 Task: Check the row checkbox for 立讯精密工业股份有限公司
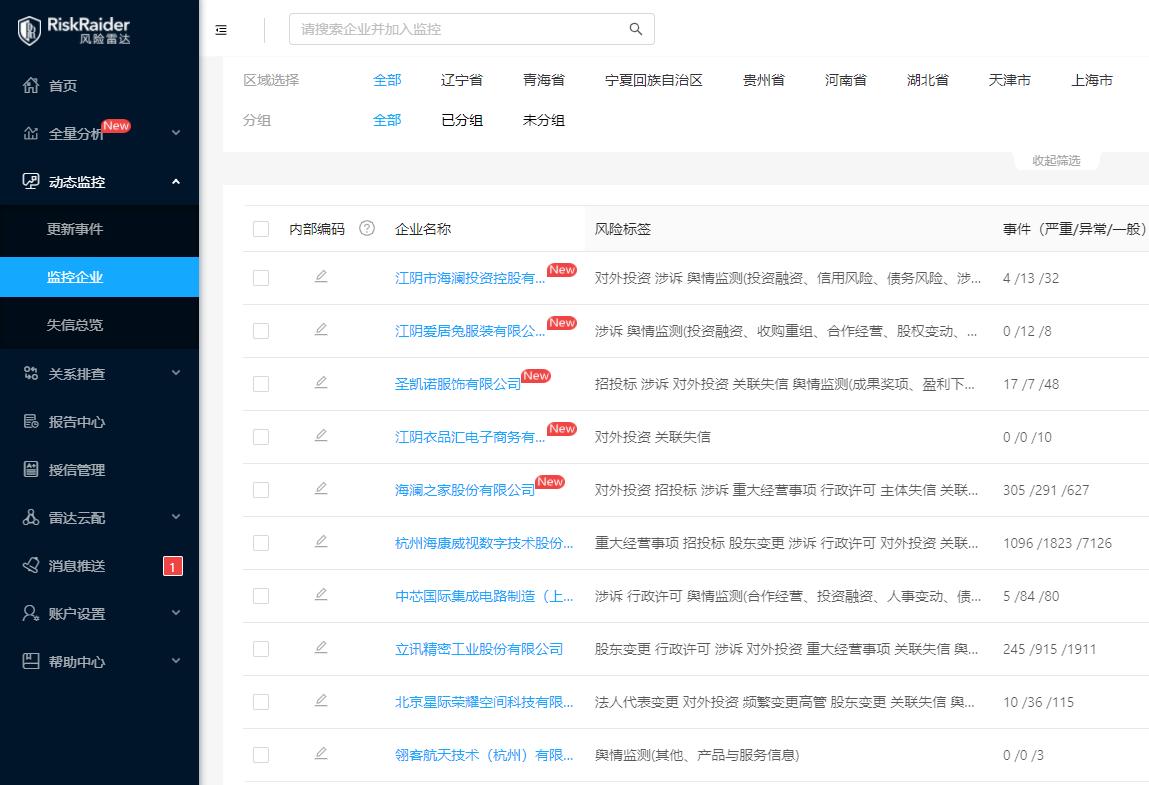(261, 649)
